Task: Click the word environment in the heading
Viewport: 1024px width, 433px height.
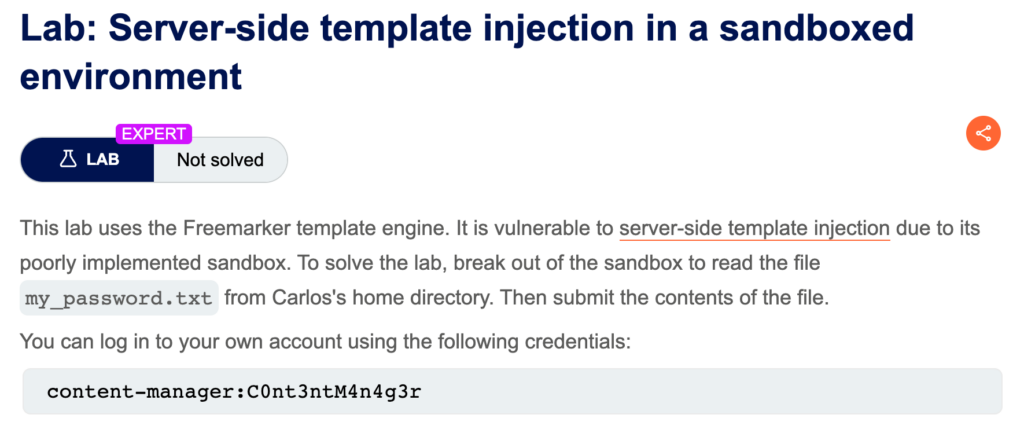Action: [x=131, y=76]
